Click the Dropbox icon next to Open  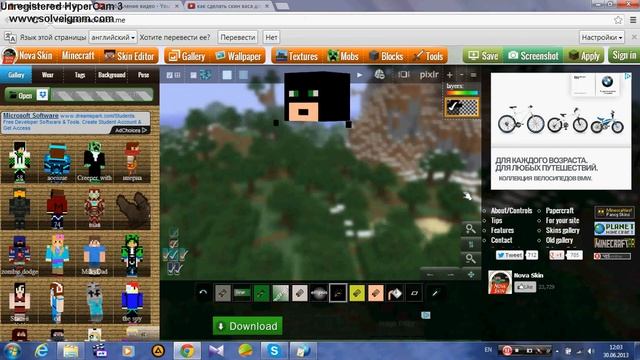42,95
